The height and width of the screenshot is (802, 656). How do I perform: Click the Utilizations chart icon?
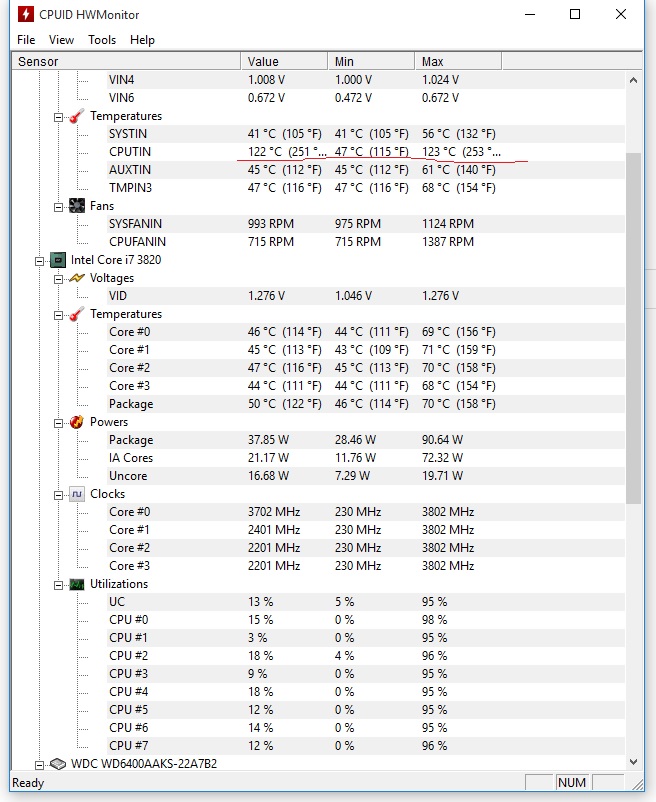pos(77,584)
